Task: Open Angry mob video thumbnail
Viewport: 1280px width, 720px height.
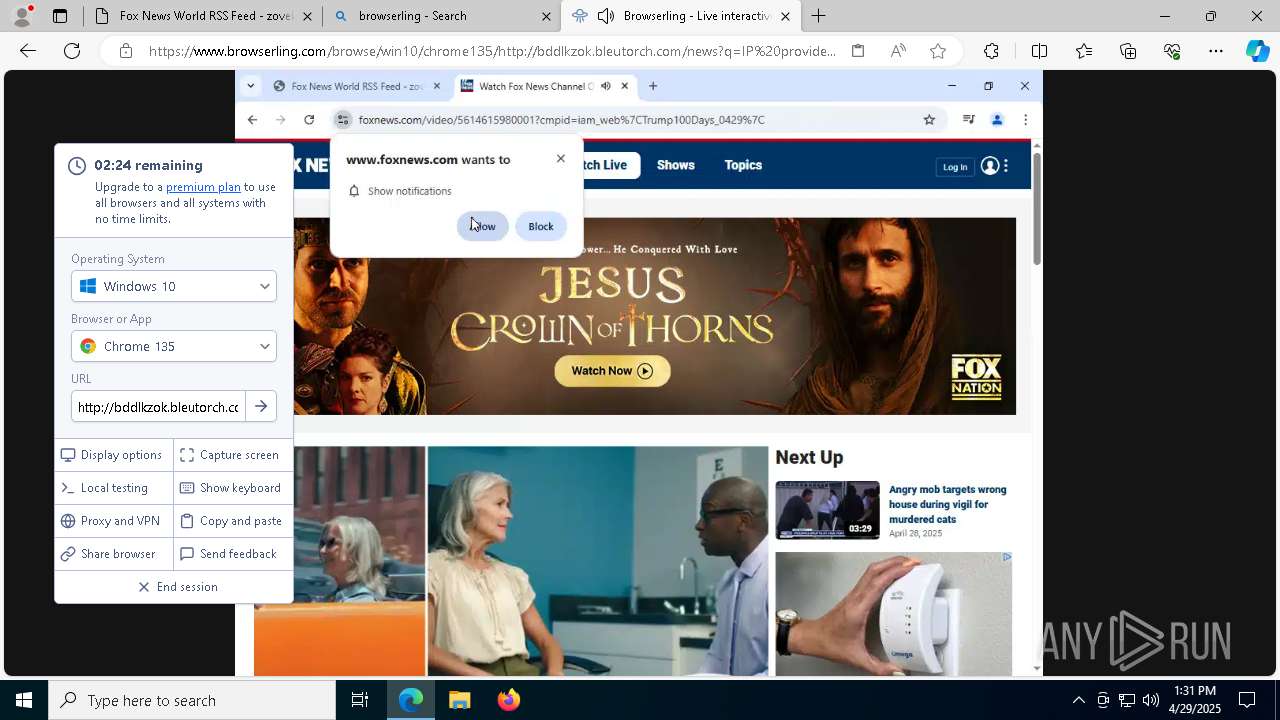Action: click(x=827, y=510)
